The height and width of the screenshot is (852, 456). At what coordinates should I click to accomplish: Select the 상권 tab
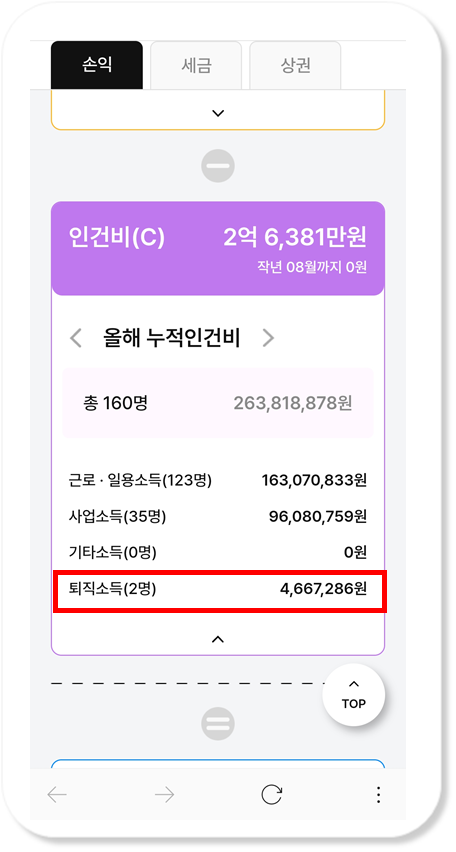pyautogui.click(x=295, y=65)
